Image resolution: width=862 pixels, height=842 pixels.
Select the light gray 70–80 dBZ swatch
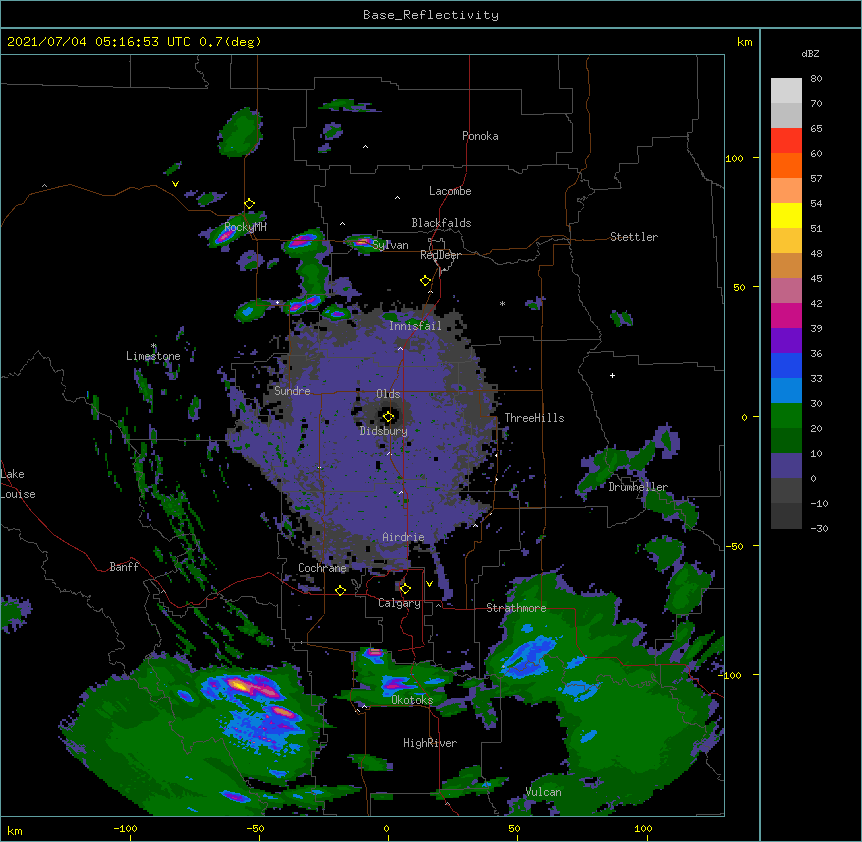(x=786, y=91)
